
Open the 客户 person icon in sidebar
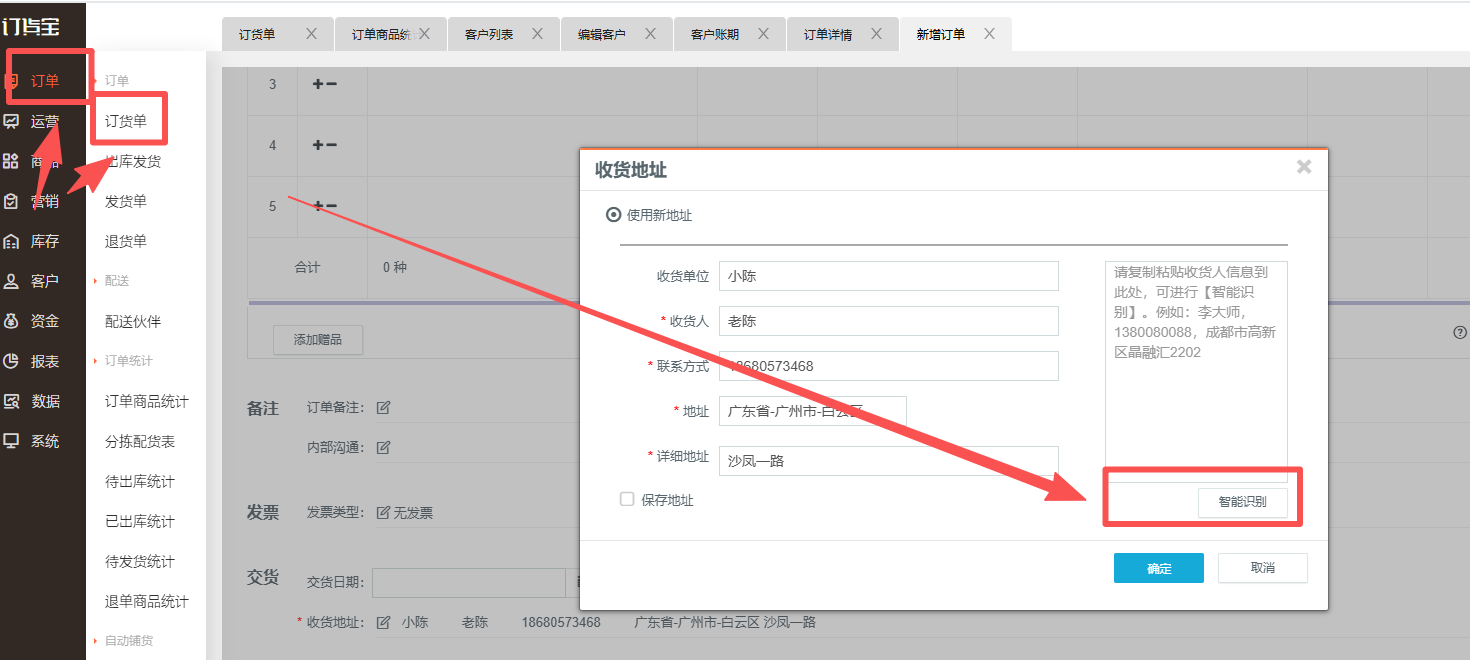11,281
